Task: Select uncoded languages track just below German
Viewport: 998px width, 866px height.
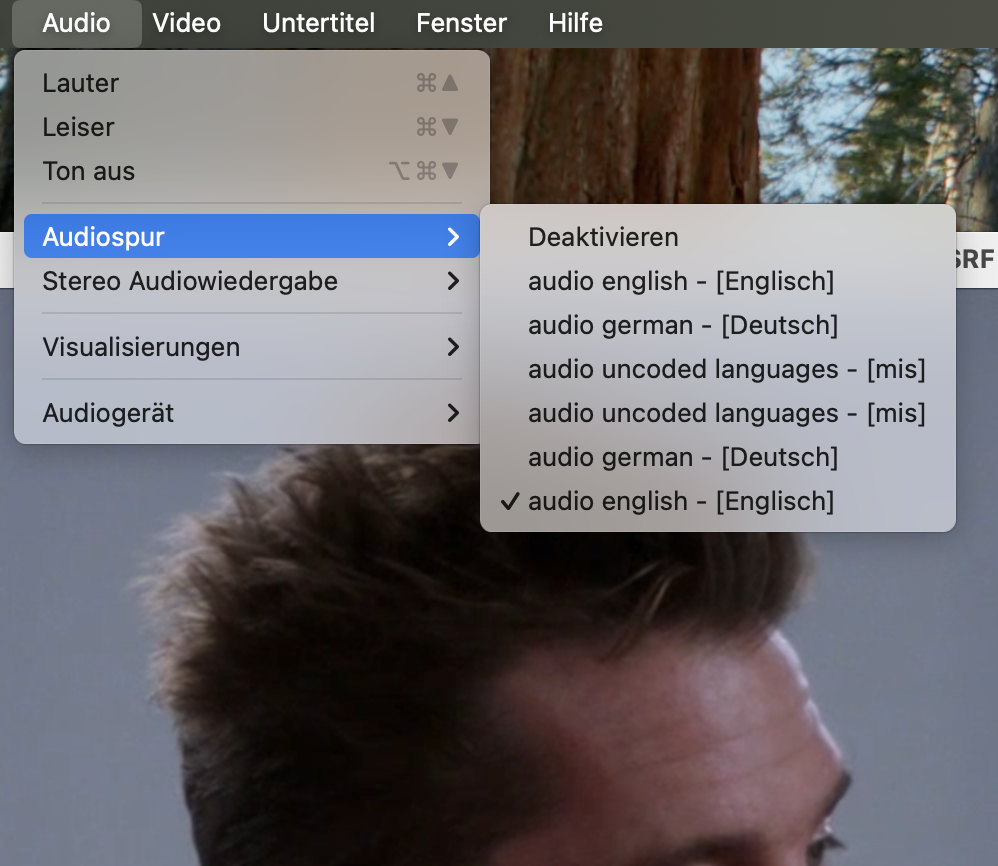Action: pyautogui.click(x=726, y=369)
